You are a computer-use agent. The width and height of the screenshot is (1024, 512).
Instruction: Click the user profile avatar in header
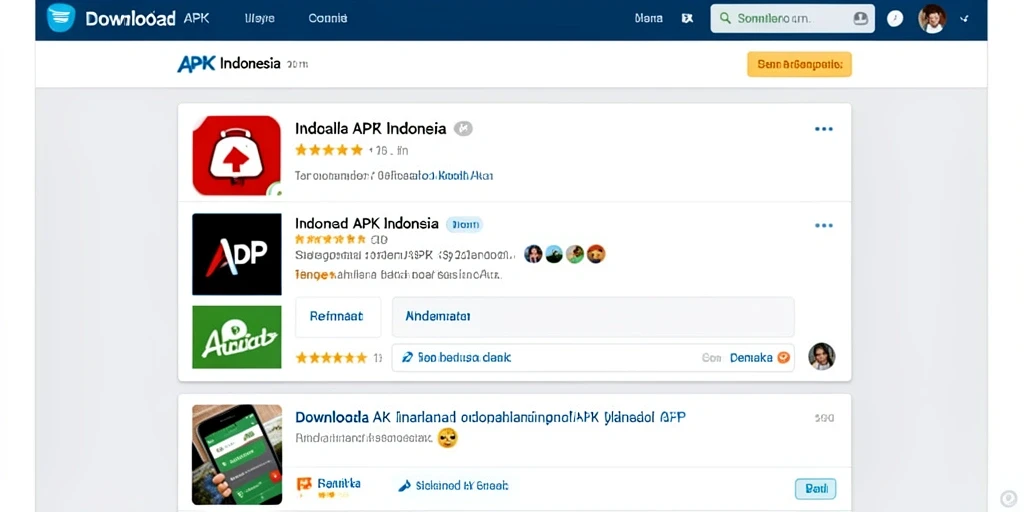point(931,18)
